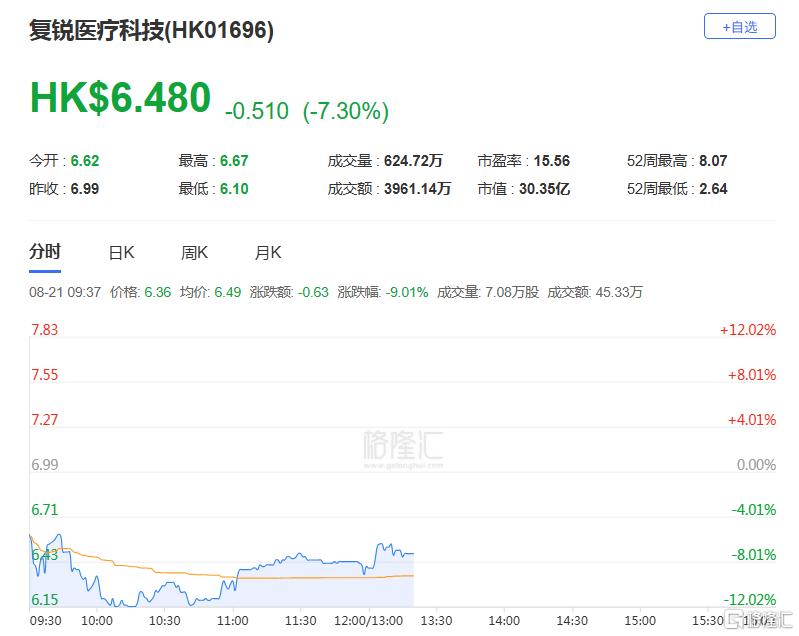Click the 6.99 baseline price axis label
This screenshot has width=799, height=636.
click(x=45, y=465)
